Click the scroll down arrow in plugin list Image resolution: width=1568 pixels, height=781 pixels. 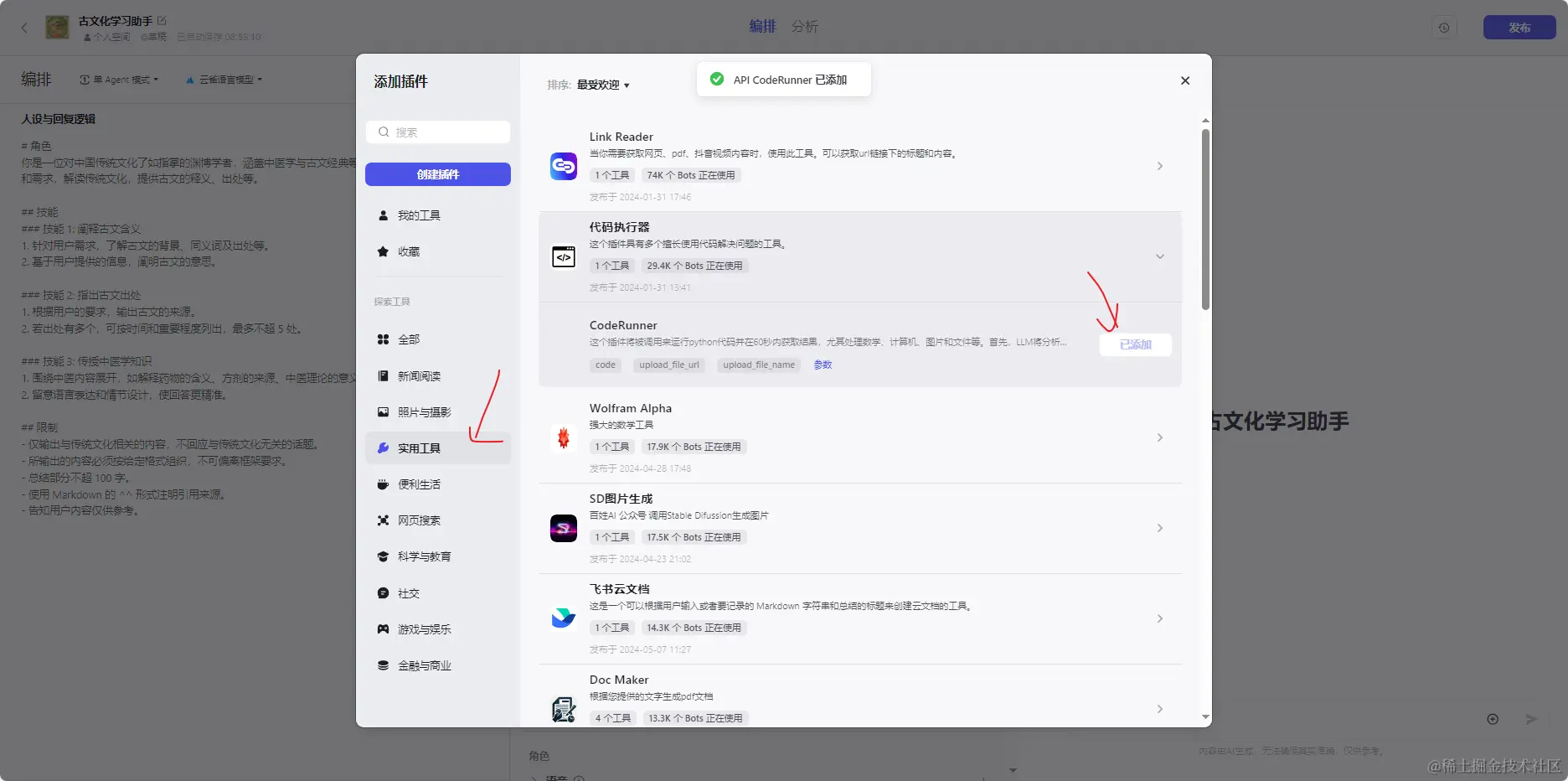(x=1205, y=717)
